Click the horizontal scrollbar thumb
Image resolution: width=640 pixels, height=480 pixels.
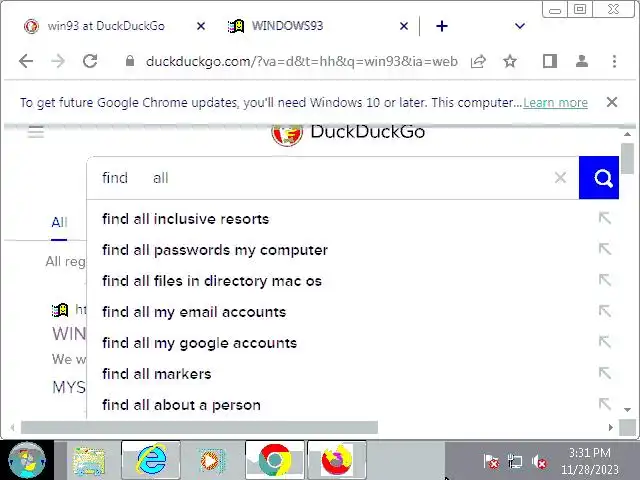click(x=199, y=427)
